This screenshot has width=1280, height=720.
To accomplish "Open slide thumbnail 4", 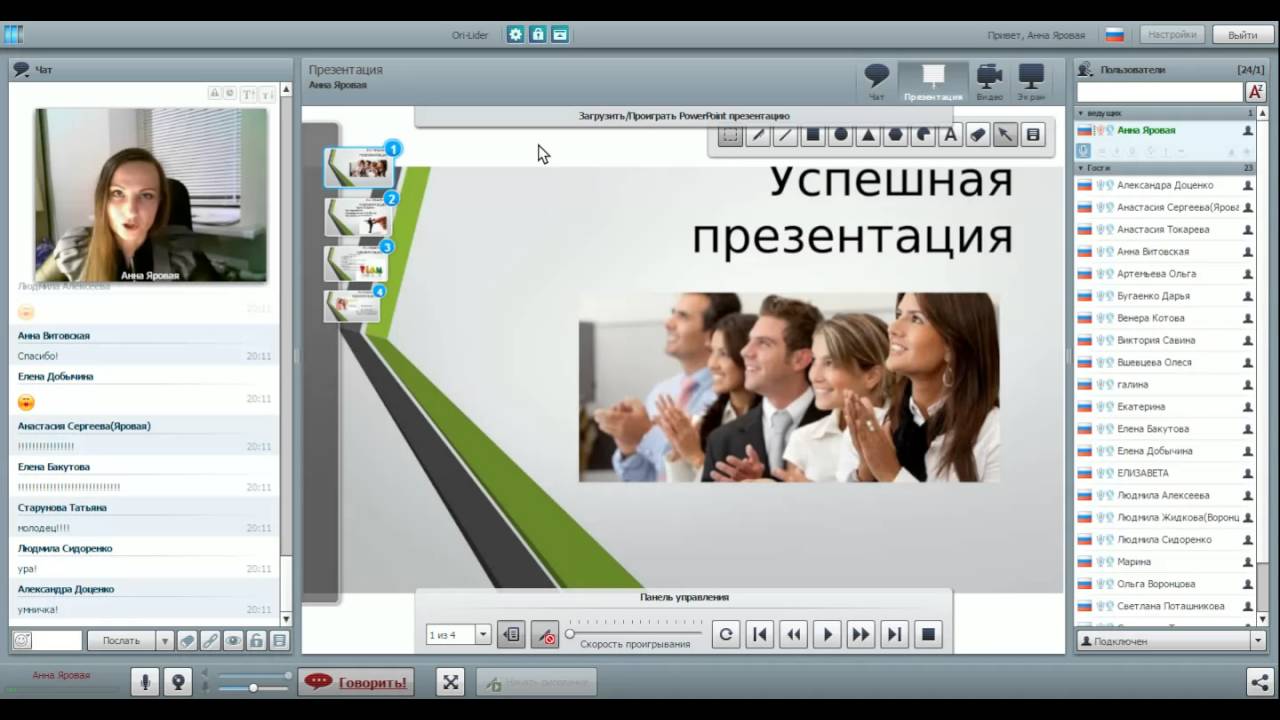I will [353, 306].
